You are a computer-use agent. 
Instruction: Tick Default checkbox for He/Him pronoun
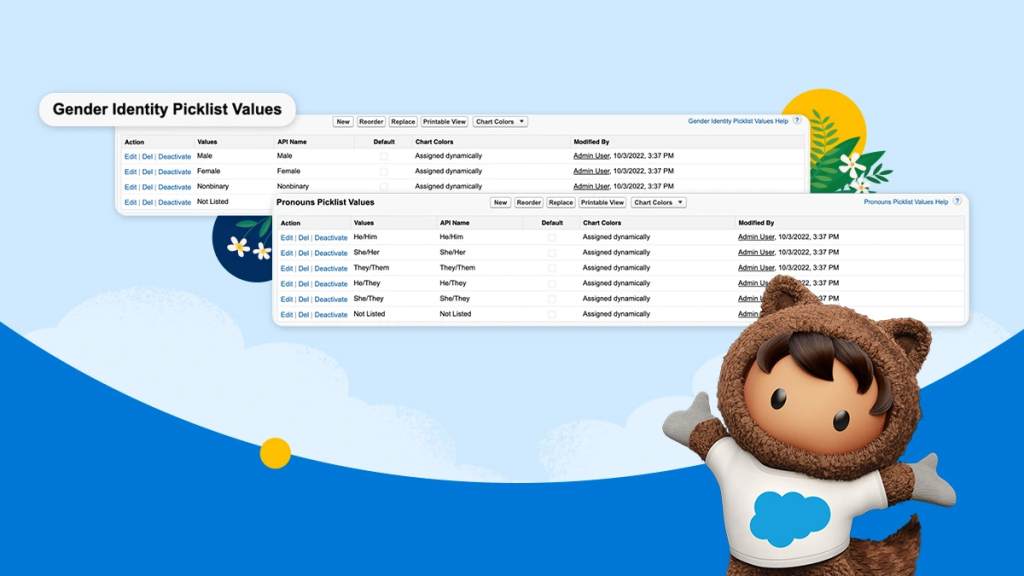click(x=552, y=237)
